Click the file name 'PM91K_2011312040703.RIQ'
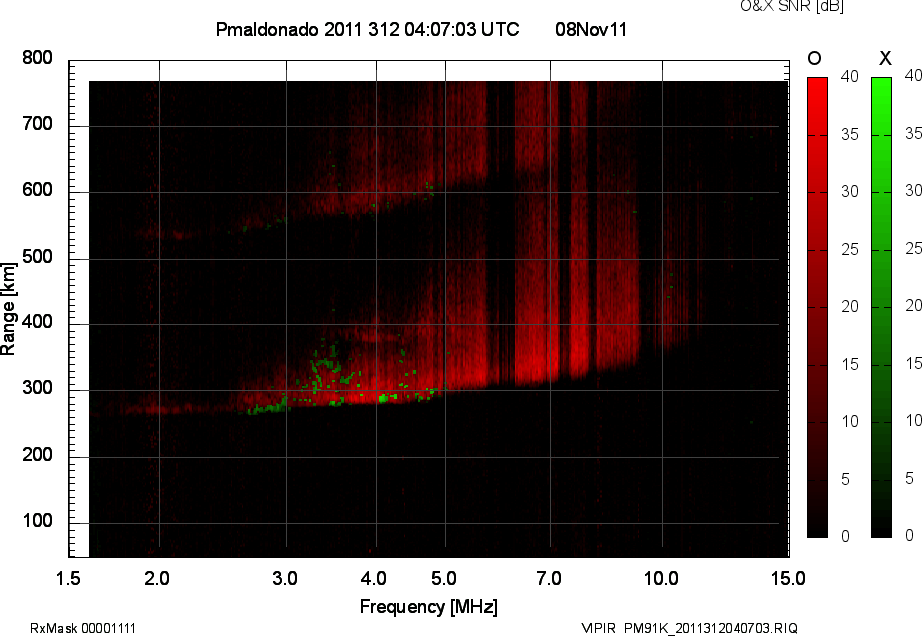 tap(711, 628)
